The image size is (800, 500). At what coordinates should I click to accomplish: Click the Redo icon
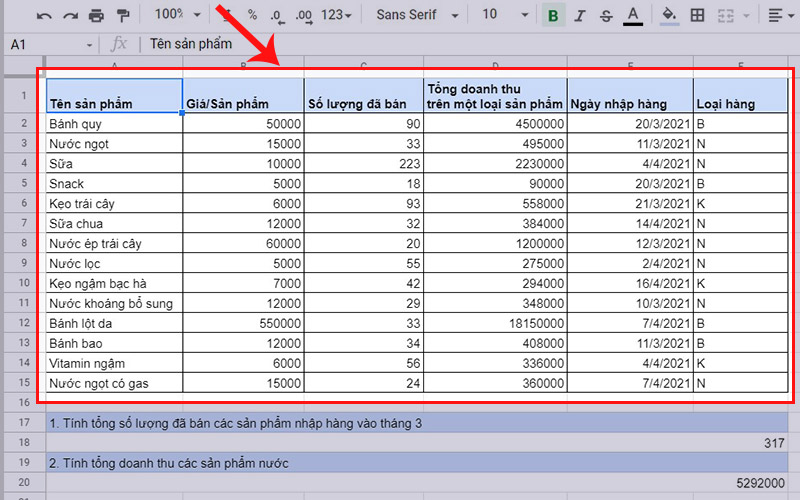pyautogui.click(x=70, y=16)
